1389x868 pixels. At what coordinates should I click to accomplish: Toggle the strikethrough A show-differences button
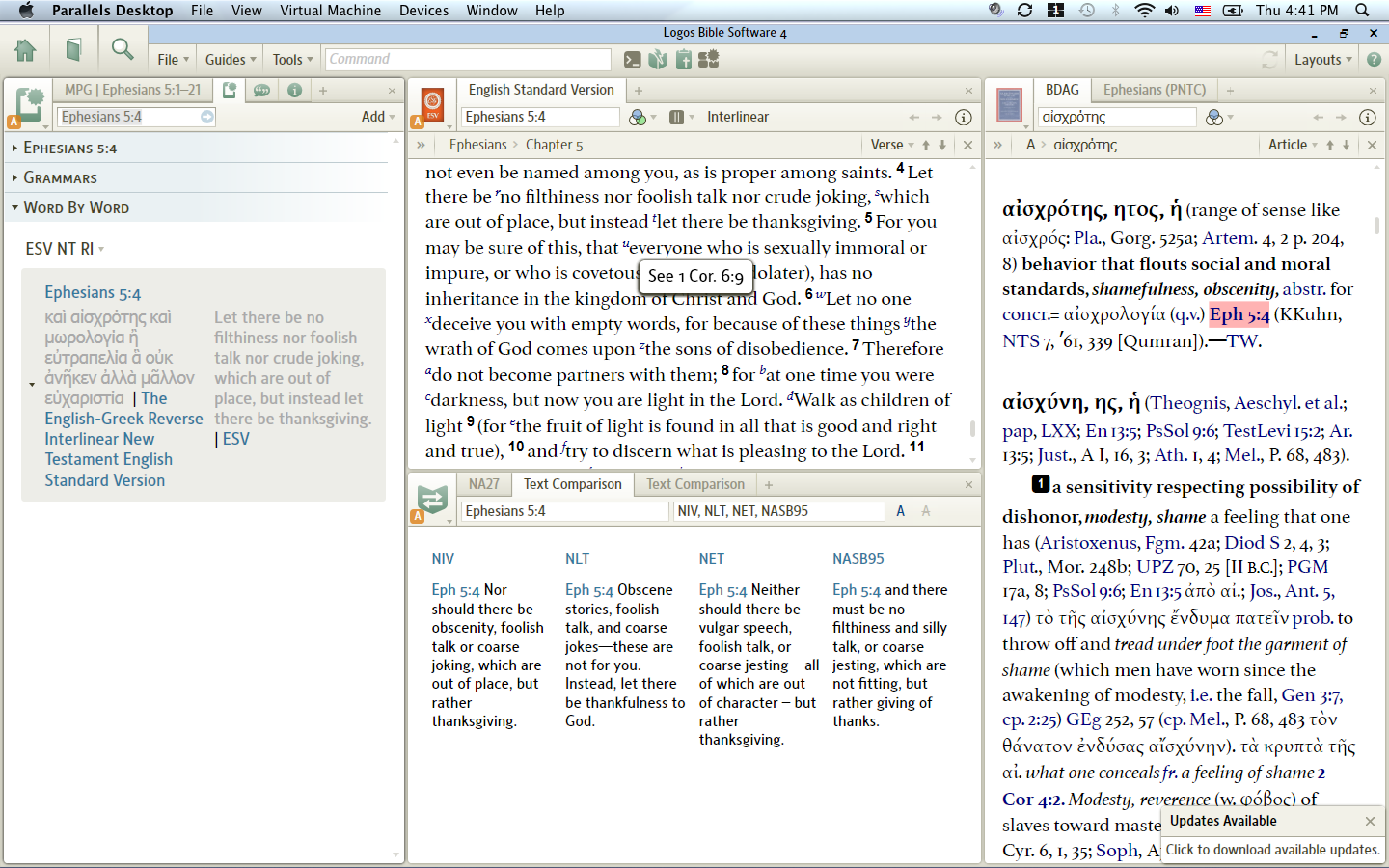coord(926,511)
